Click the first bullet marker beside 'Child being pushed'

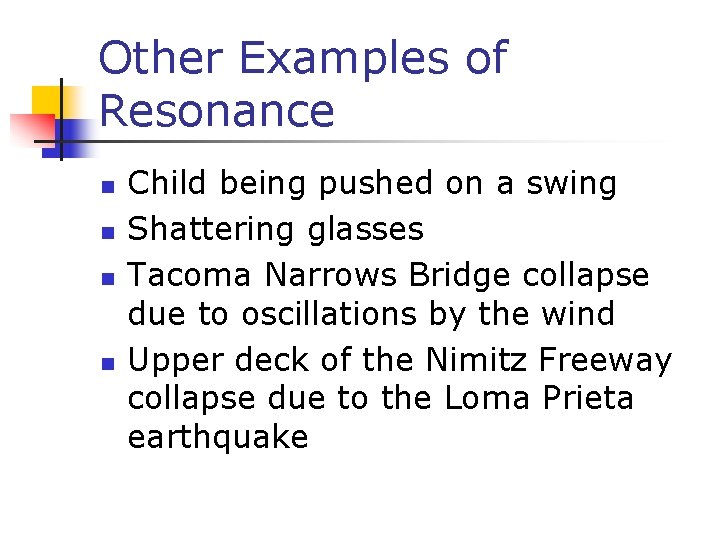(116, 187)
